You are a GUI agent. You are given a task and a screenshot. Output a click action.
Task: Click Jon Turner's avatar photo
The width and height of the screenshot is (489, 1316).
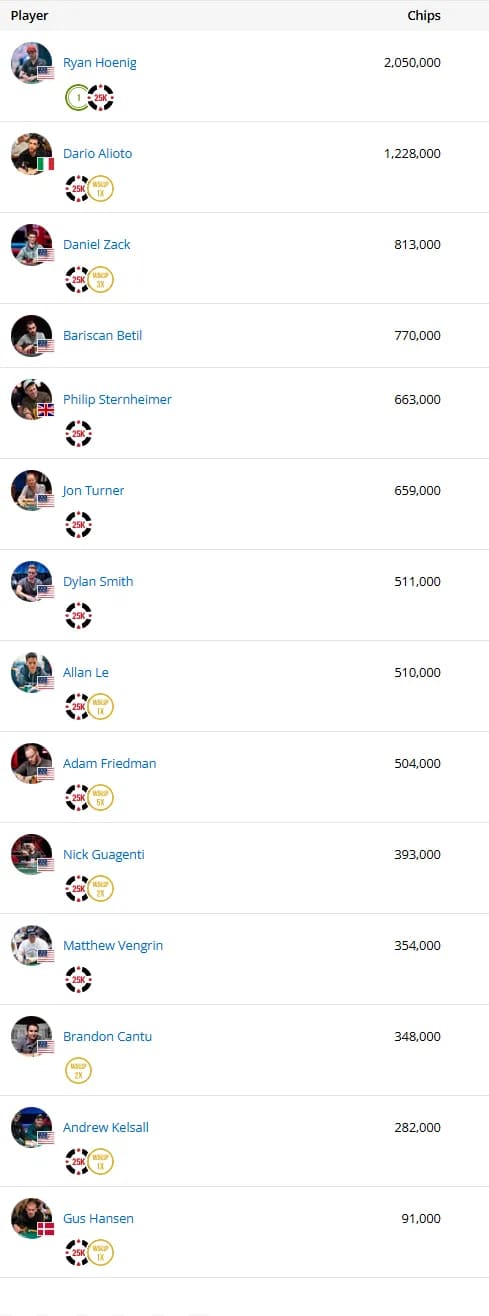32,490
